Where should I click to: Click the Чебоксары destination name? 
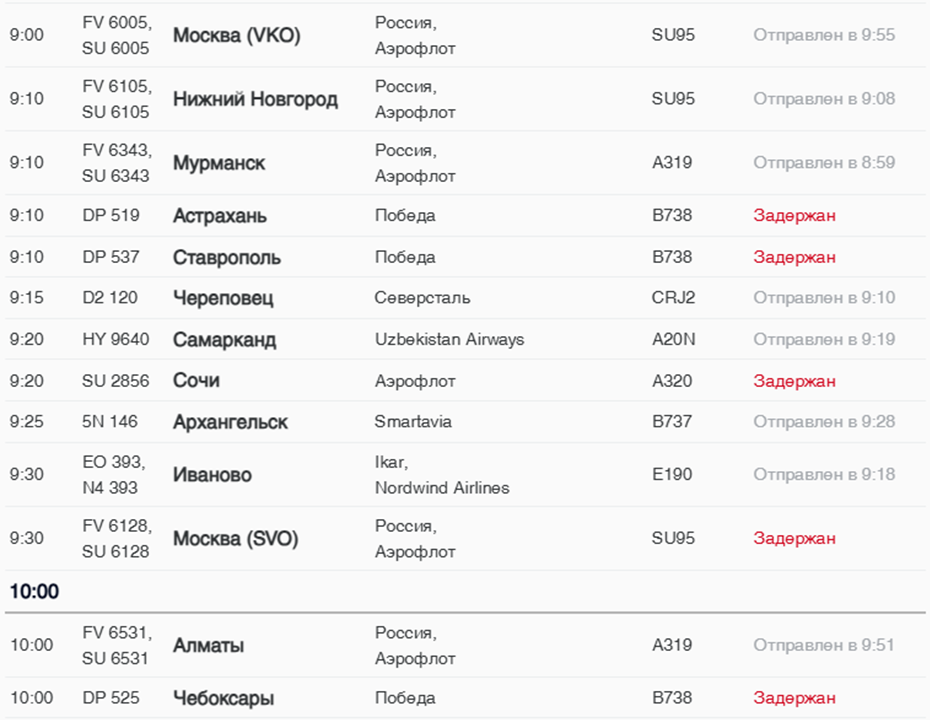223,698
